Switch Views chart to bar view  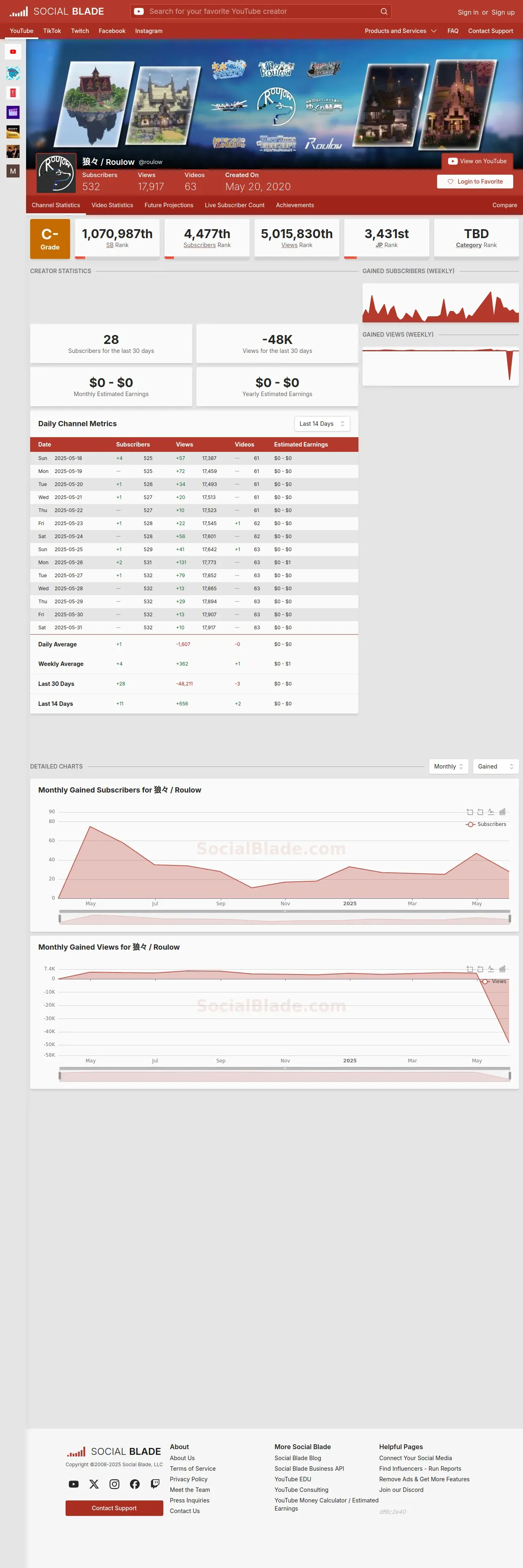(x=502, y=968)
